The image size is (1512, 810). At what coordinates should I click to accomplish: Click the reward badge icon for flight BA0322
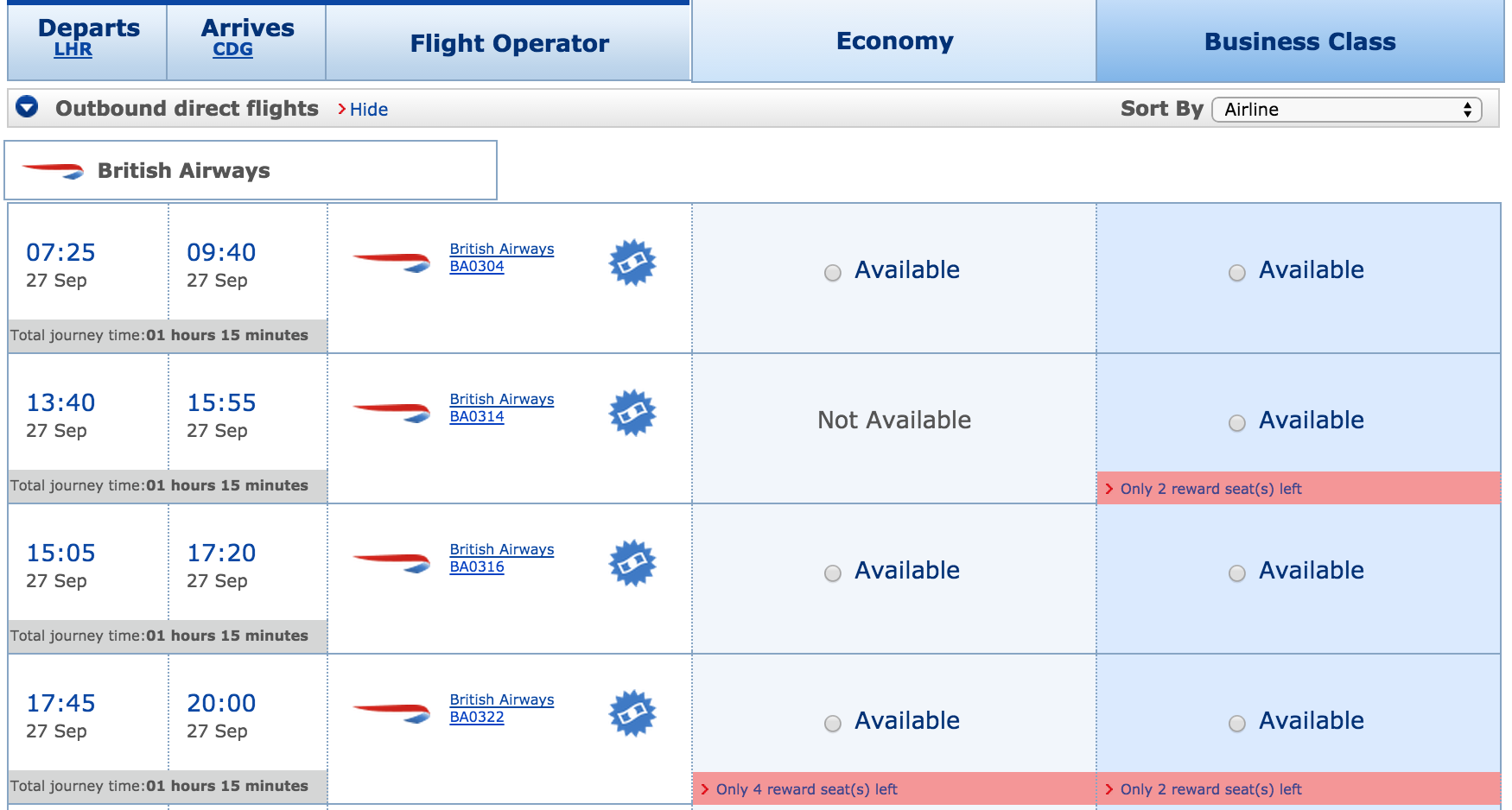(x=632, y=713)
